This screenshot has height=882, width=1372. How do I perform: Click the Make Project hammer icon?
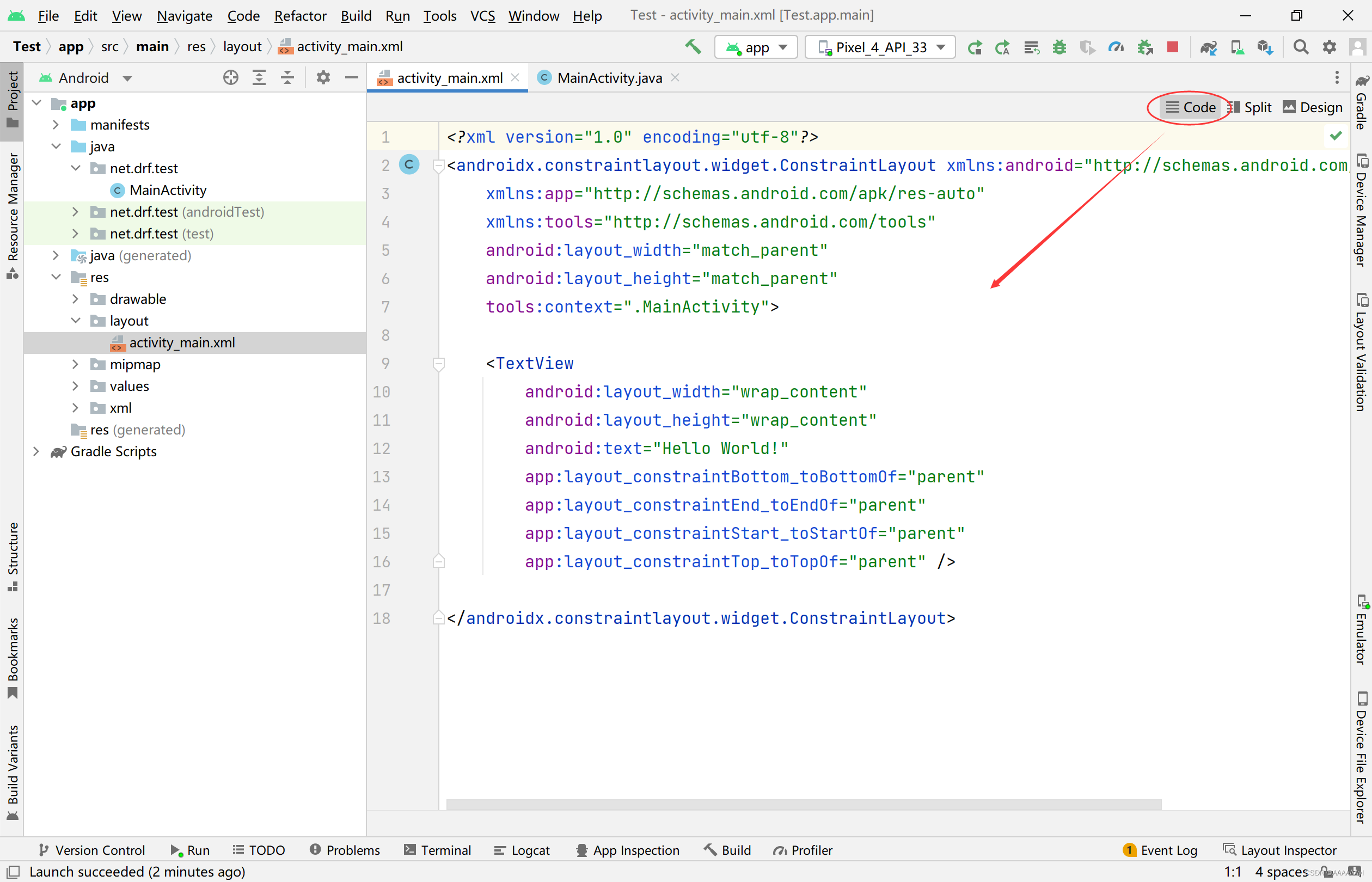693,47
